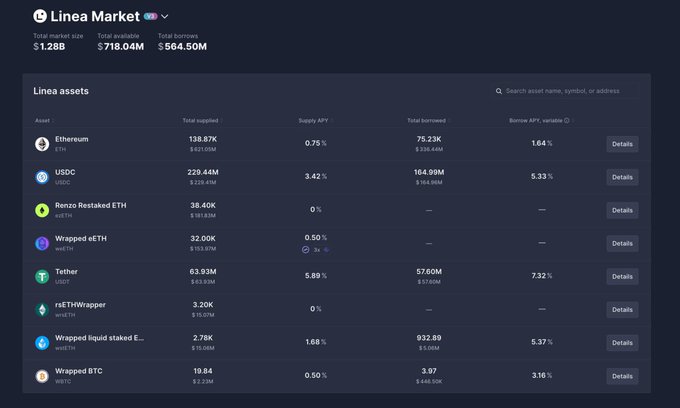Image resolution: width=680 pixels, height=408 pixels.
Task: Click Ethereum borrow APY 1.64%
Action: [x=542, y=143]
